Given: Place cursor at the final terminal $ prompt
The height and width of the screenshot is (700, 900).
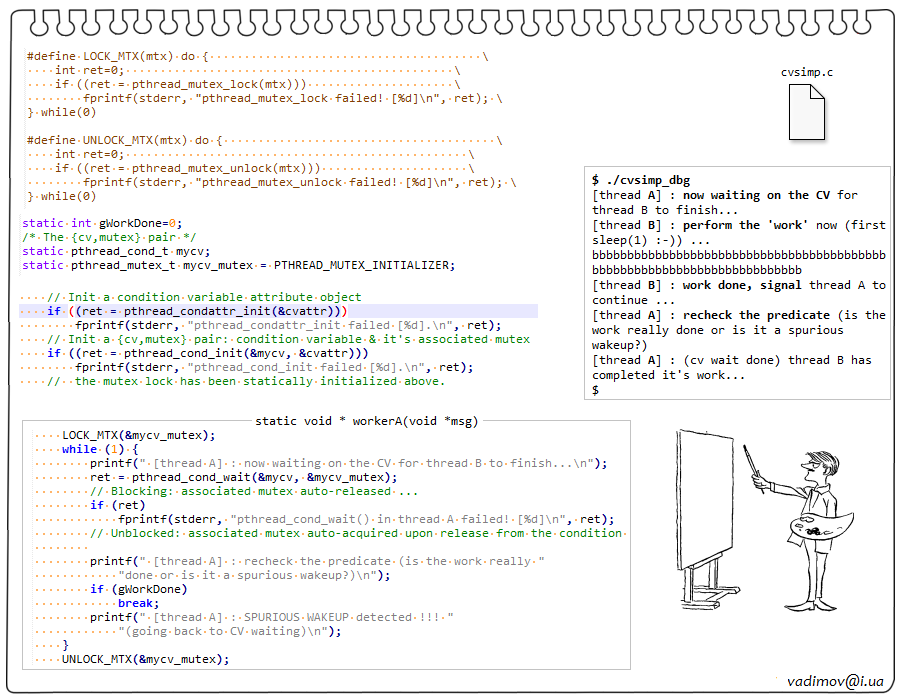Looking at the screenshot, I should point(596,390).
